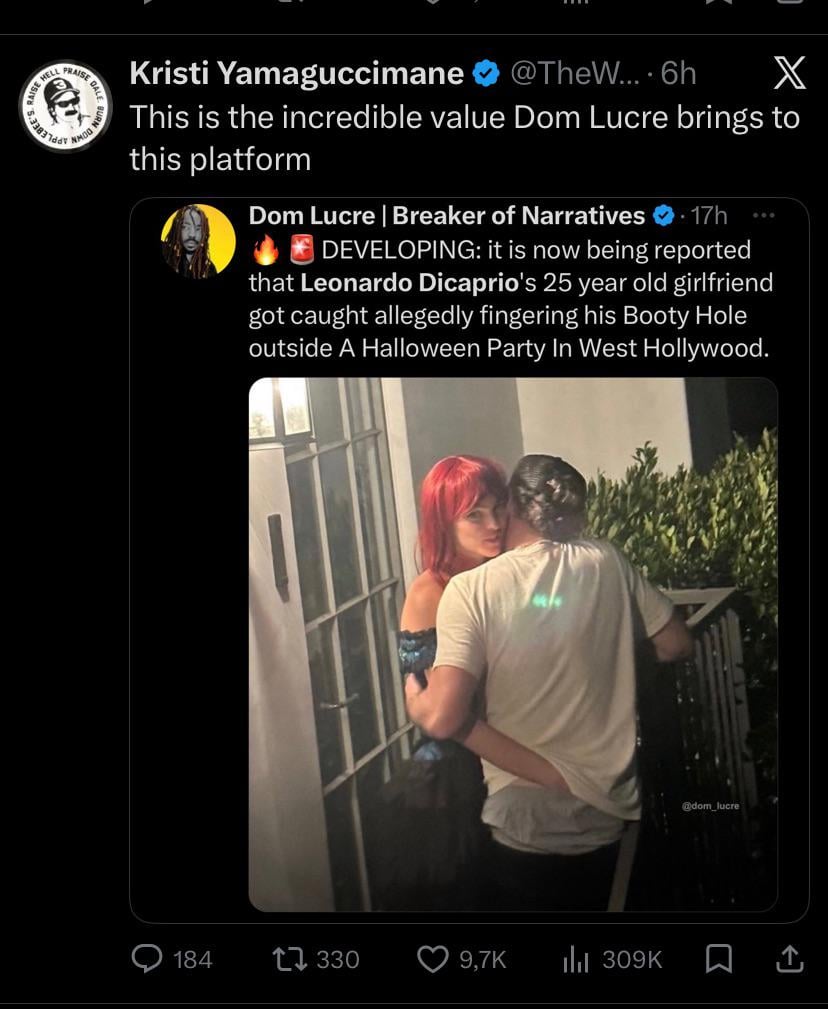Click the X logo at top right

click(789, 73)
